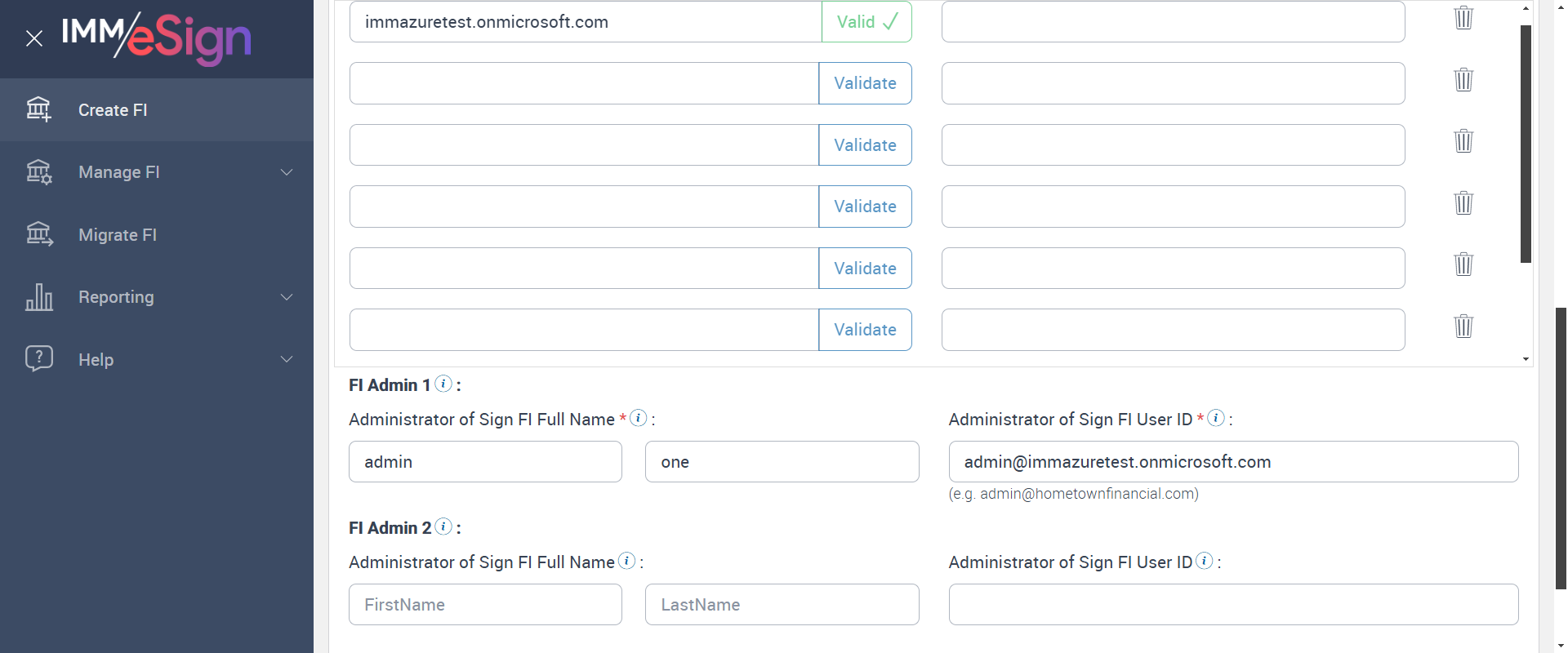
Task: Click the inner domain list scrollbar
Action: point(1525,144)
